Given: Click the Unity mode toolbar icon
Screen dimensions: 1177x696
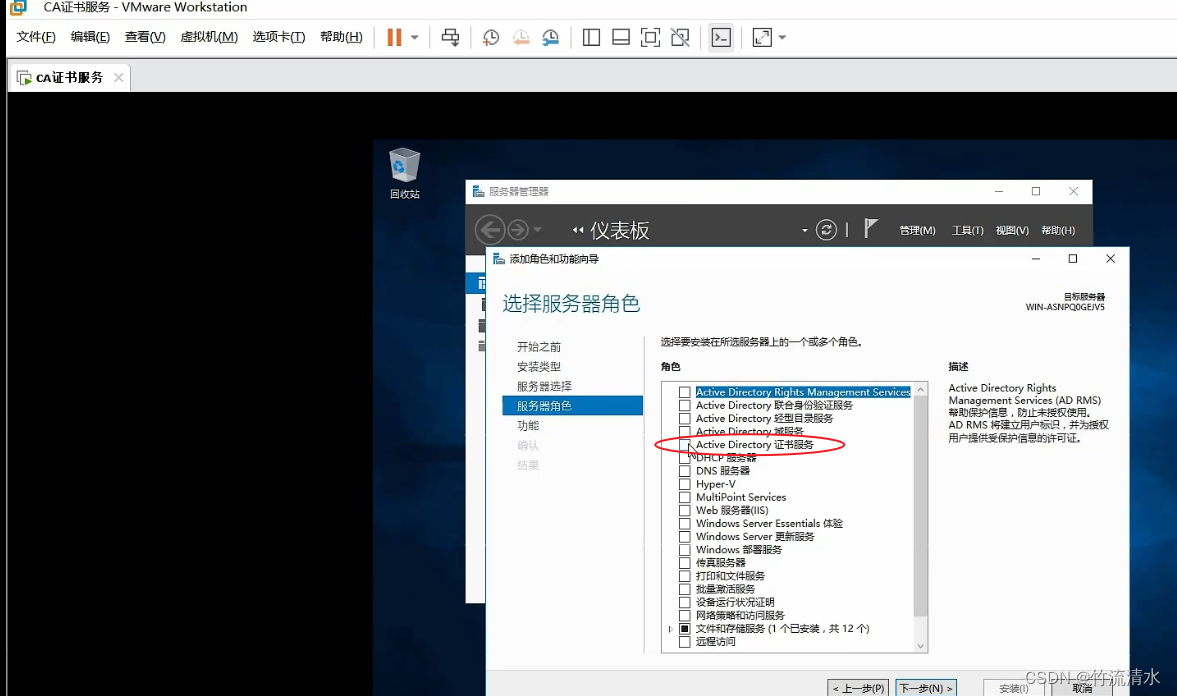Looking at the screenshot, I should point(680,38).
